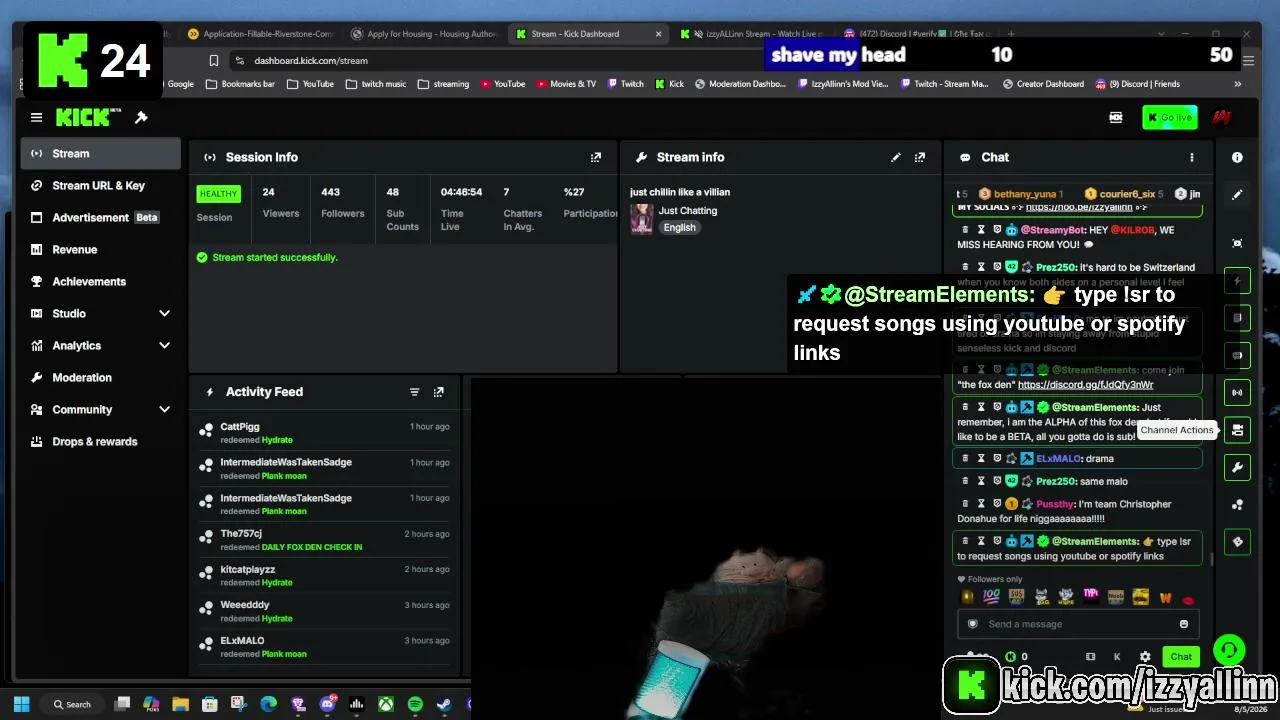
Task: Click the ticket tag icon in the right sidebar
Action: tap(1237, 542)
